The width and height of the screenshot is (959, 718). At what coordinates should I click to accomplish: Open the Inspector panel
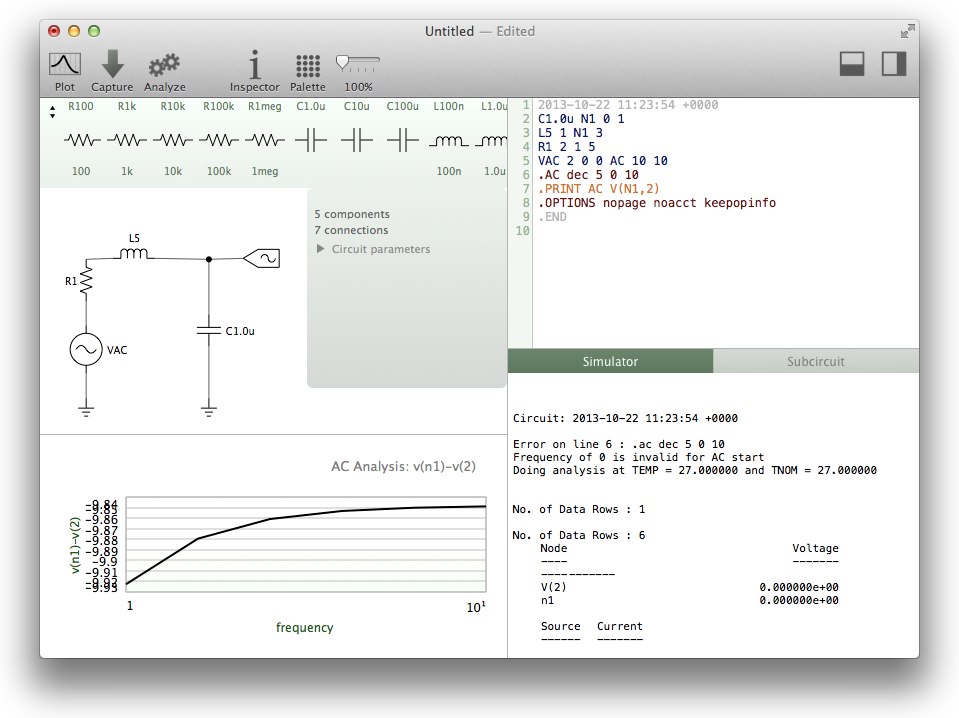click(x=254, y=66)
